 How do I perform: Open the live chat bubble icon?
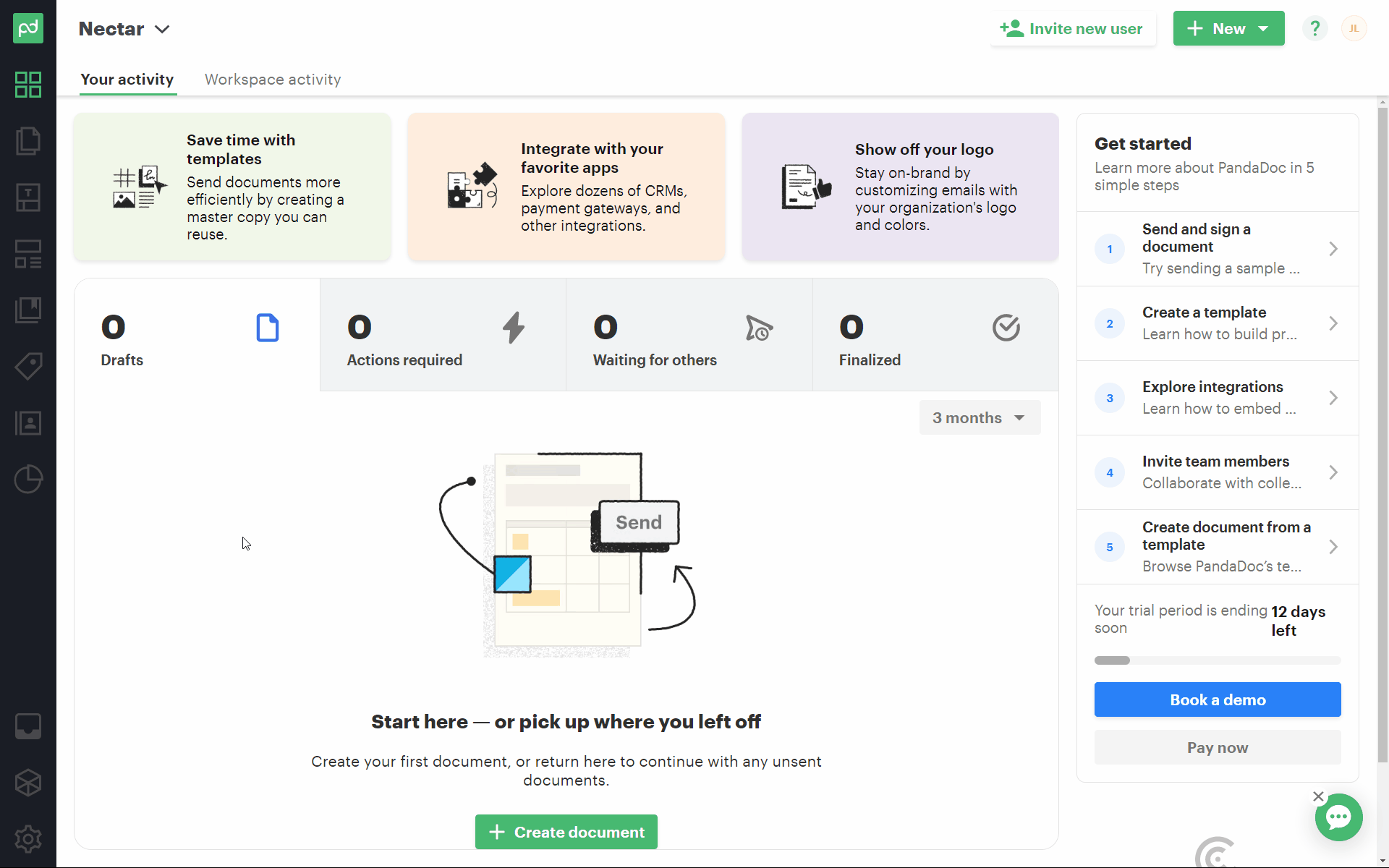coord(1338,817)
